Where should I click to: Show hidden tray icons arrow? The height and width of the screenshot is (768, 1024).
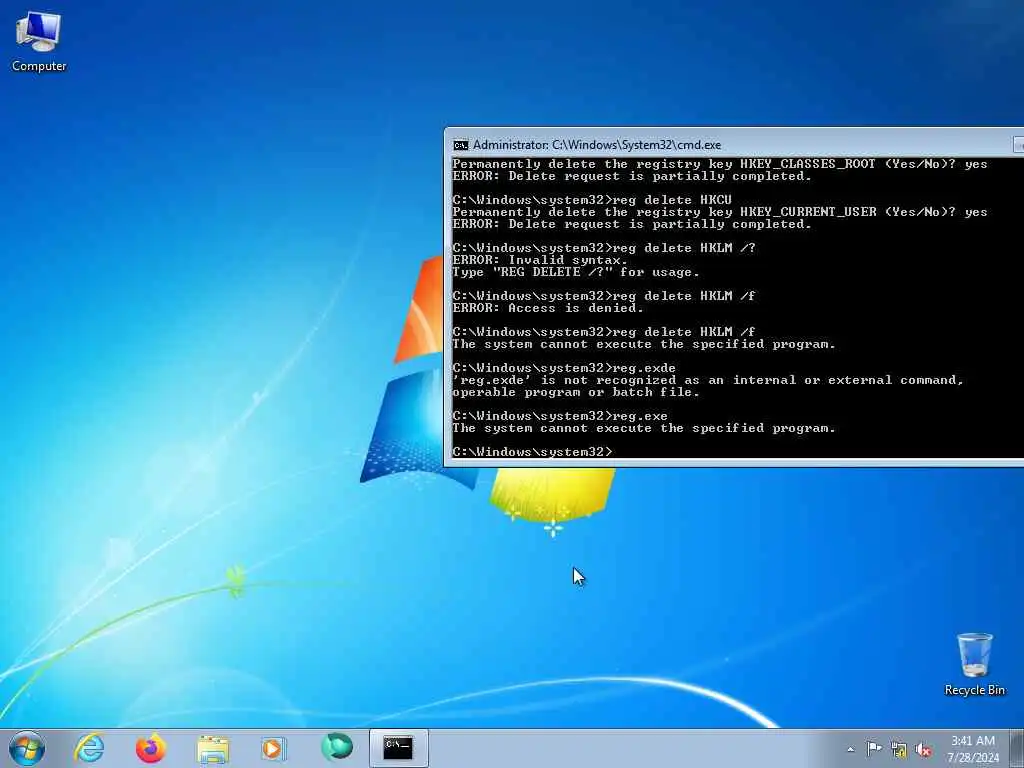coord(850,750)
